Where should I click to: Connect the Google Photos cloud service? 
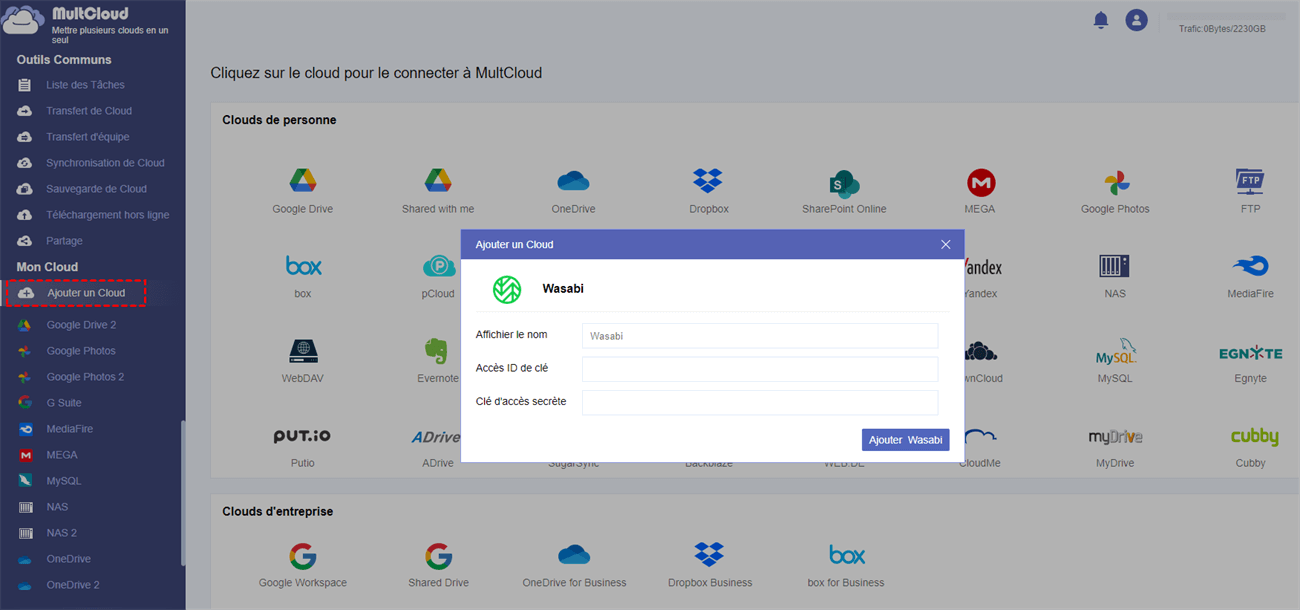(1116, 183)
